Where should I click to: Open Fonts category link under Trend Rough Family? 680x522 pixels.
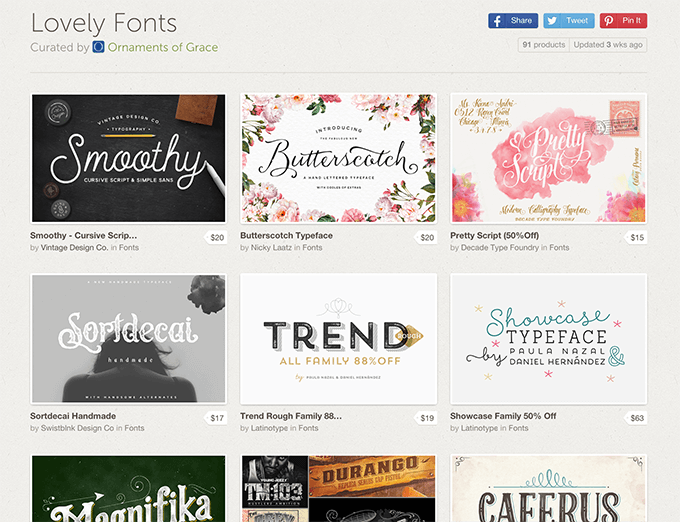pos(308,428)
